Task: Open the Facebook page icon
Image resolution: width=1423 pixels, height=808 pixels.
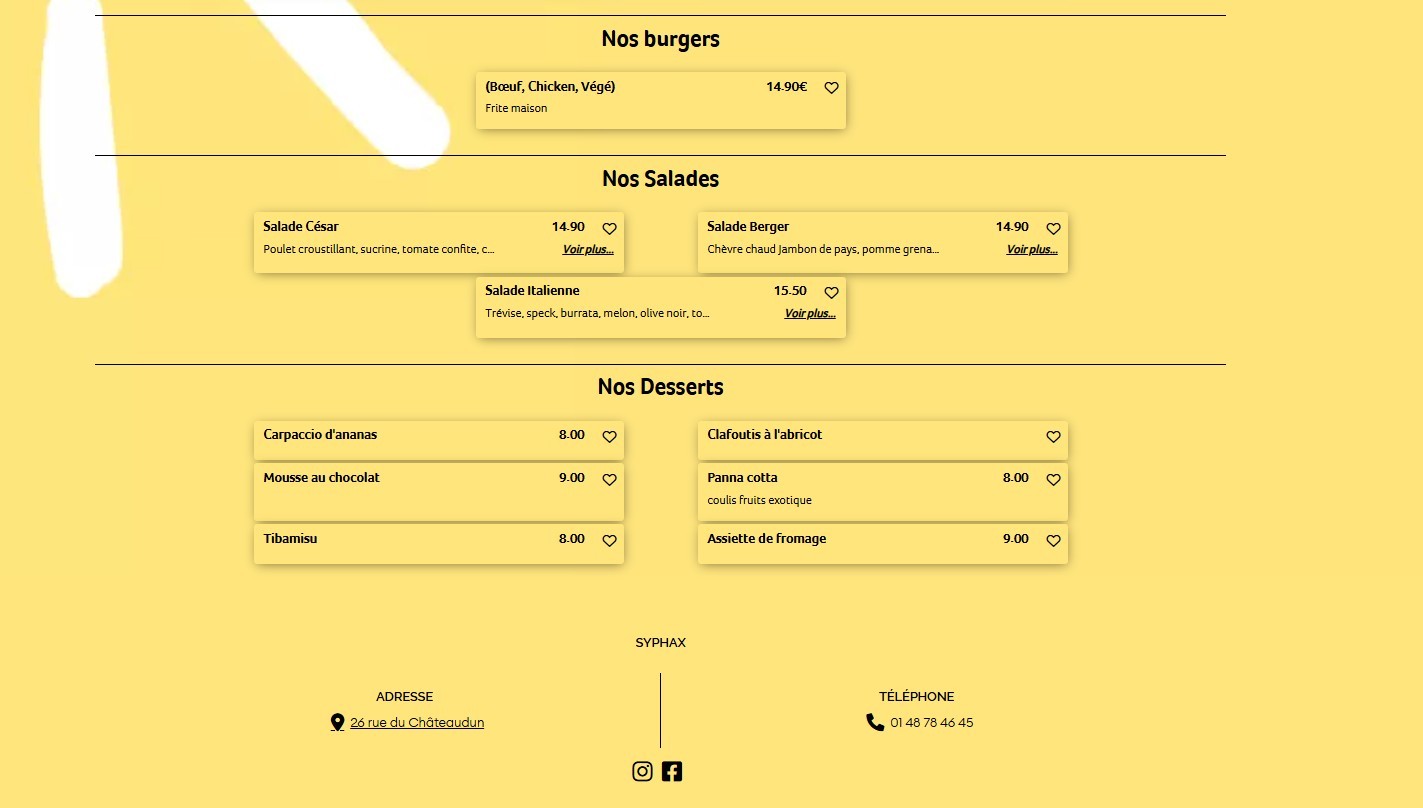Action: tap(672, 771)
